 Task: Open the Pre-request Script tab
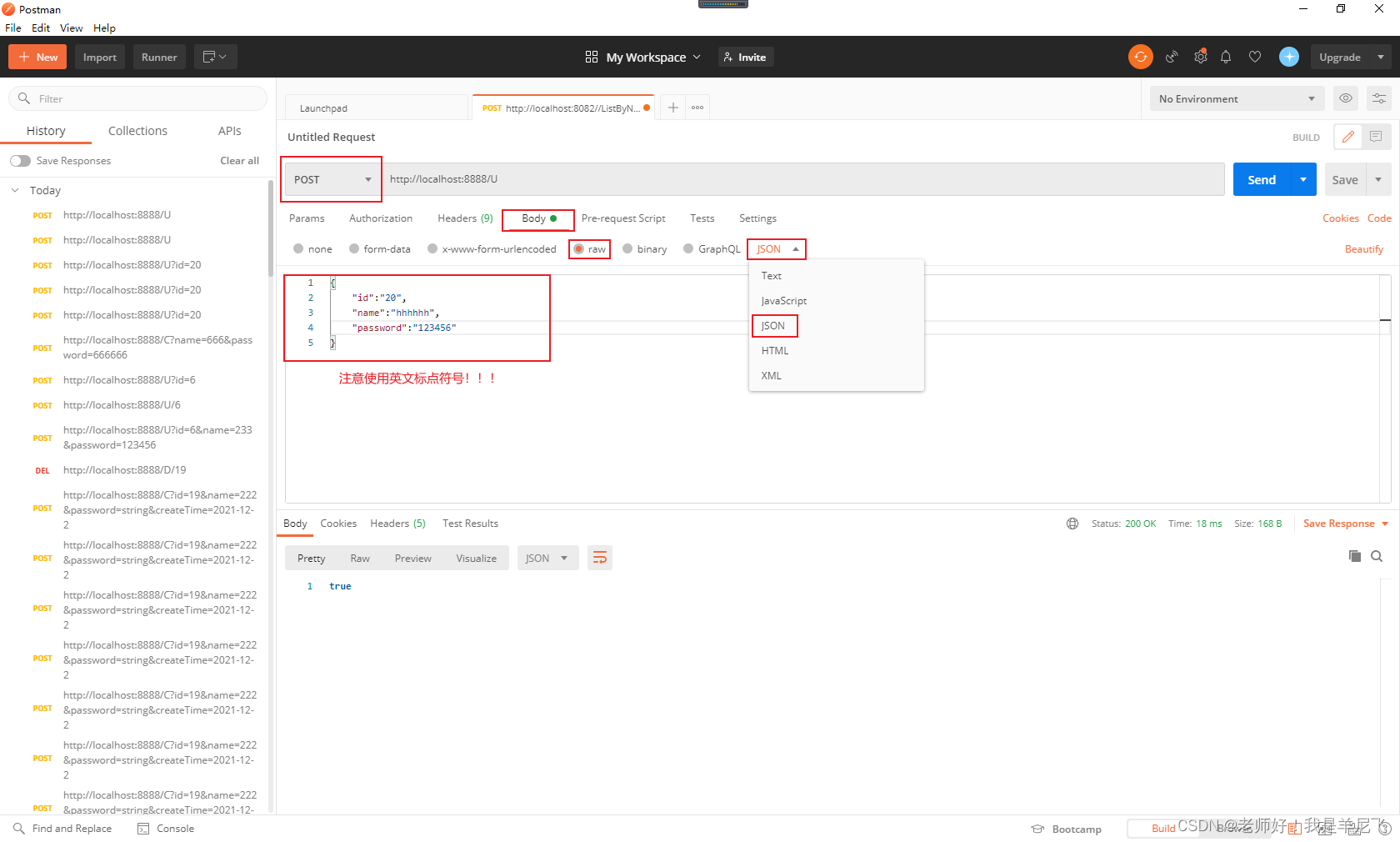(623, 218)
